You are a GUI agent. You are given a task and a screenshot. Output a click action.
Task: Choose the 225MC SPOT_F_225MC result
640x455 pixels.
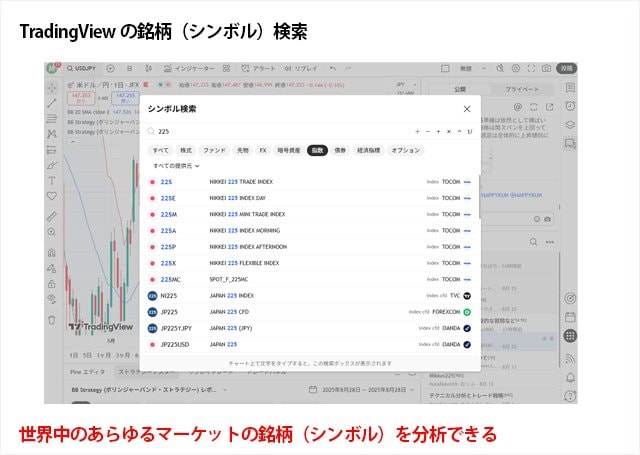pos(310,280)
